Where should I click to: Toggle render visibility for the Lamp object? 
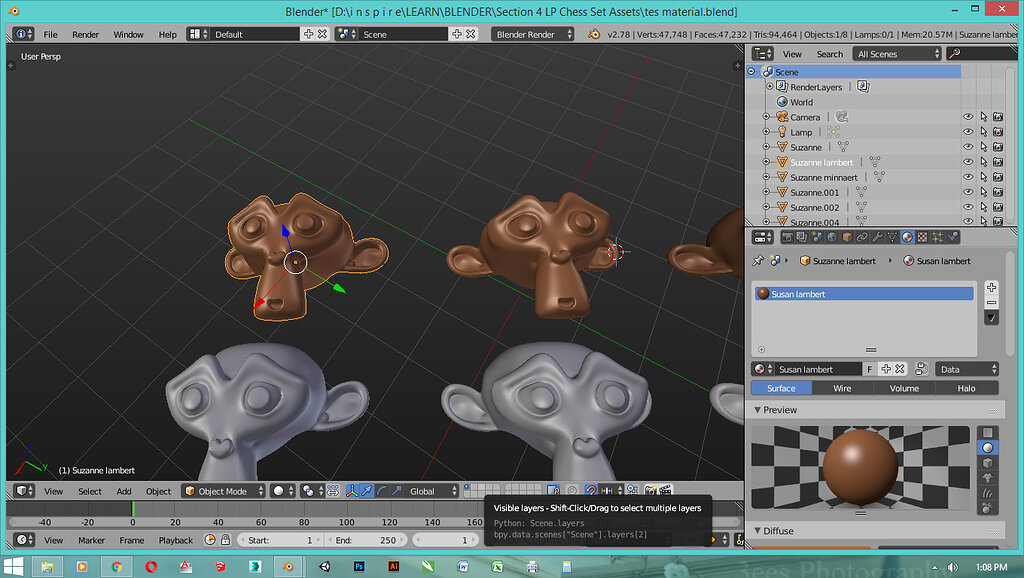tap(997, 132)
